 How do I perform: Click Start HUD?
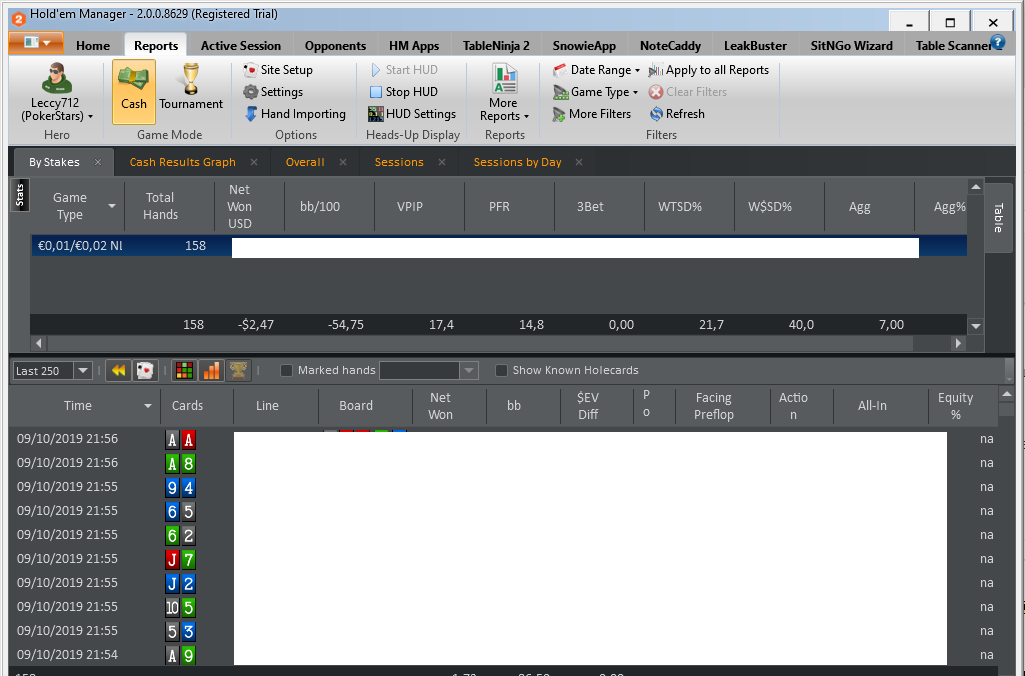coord(404,70)
